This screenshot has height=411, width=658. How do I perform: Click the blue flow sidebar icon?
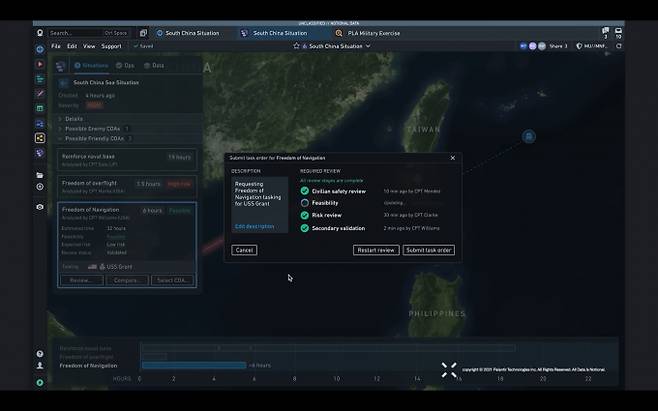coord(40,123)
